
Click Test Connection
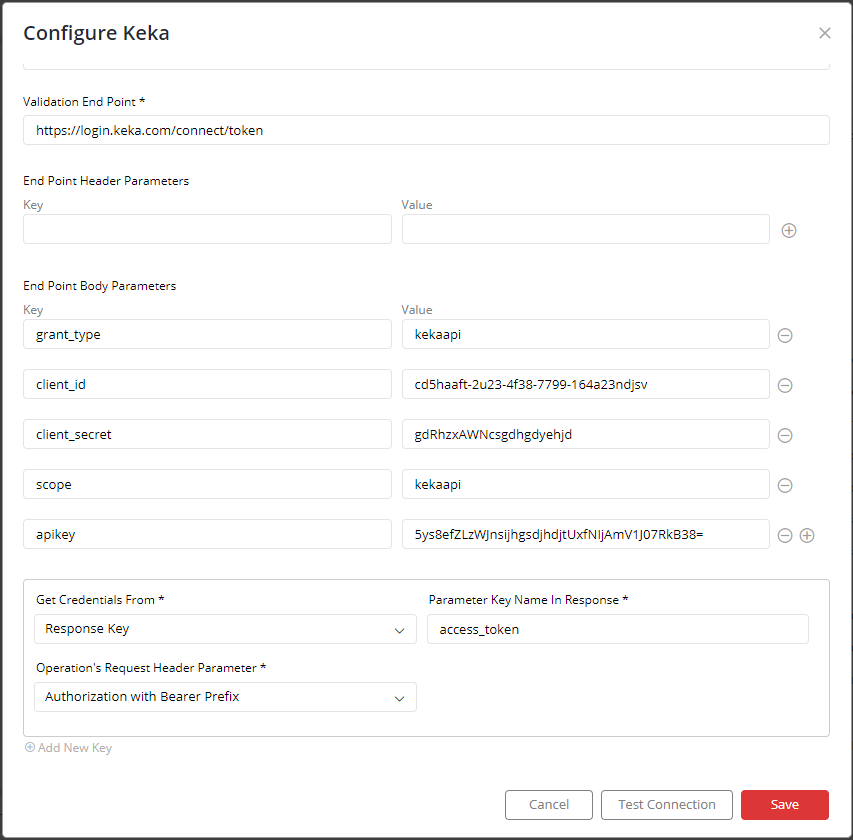(666, 805)
